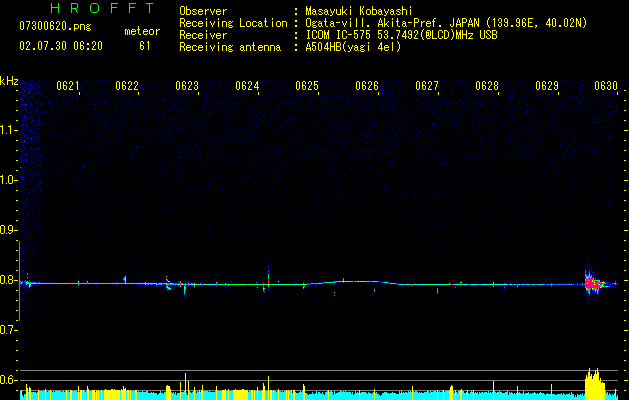Image resolution: width=629 pixels, height=400 pixels.
Task: Click the 0625 time axis marker
Action: coord(307,86)
